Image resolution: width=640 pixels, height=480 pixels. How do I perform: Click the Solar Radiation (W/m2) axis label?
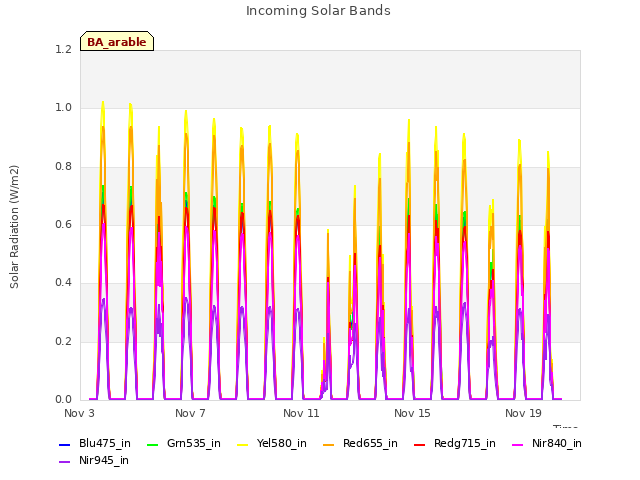(14, 227)
